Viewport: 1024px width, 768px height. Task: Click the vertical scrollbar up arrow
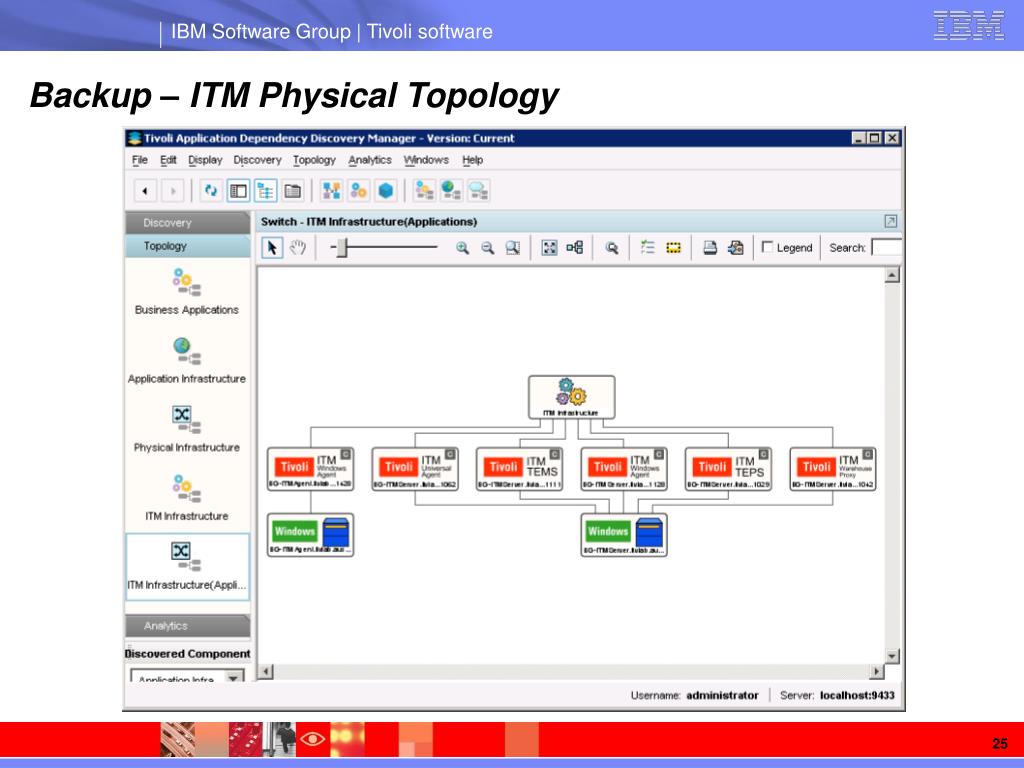892,275
